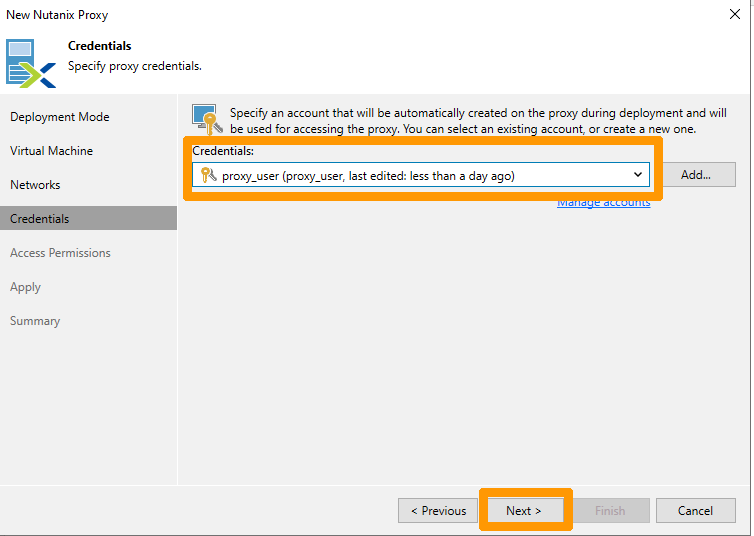Click the Add... button
Viewport: 754px width, 536px height.
(x=695, y=175)
